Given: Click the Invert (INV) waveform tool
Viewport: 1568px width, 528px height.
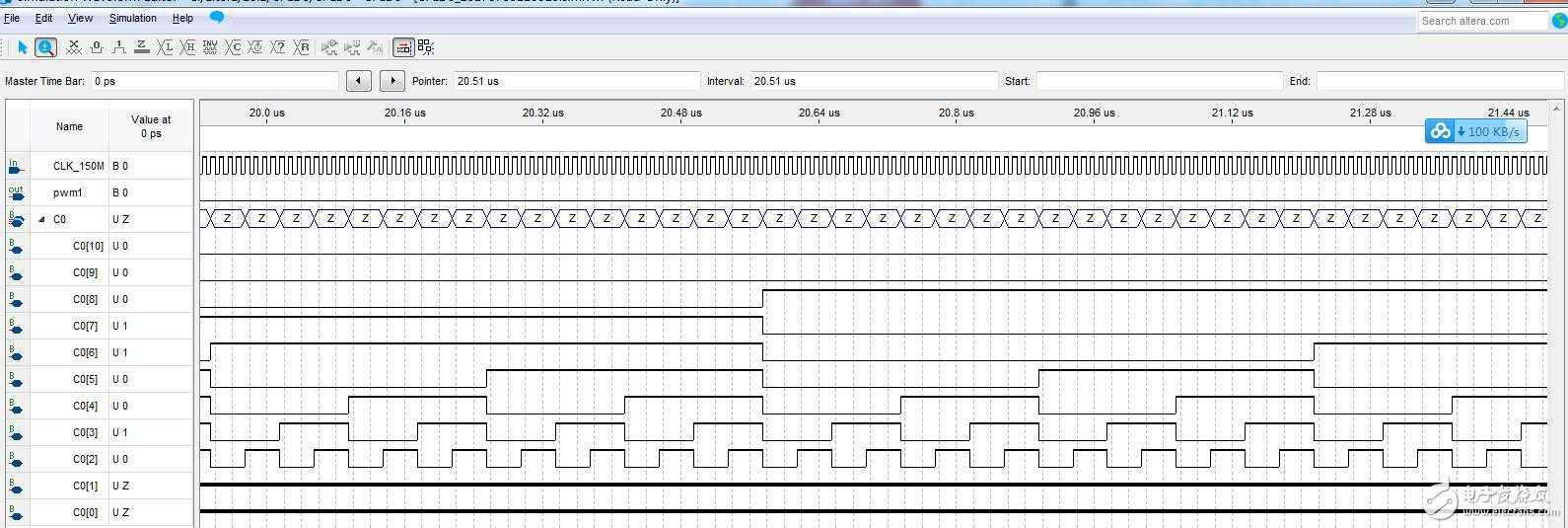Looking at the screenshot, I should [210, 46].
